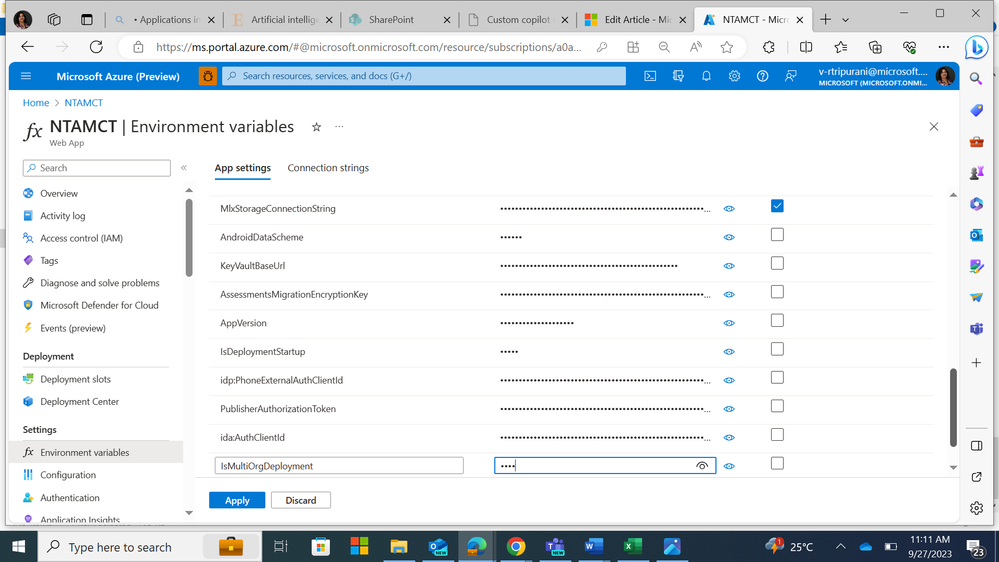This screenshot has width=999, height=562.
Task: Open Azure portal settings gear
Action: tap(734, 76)
